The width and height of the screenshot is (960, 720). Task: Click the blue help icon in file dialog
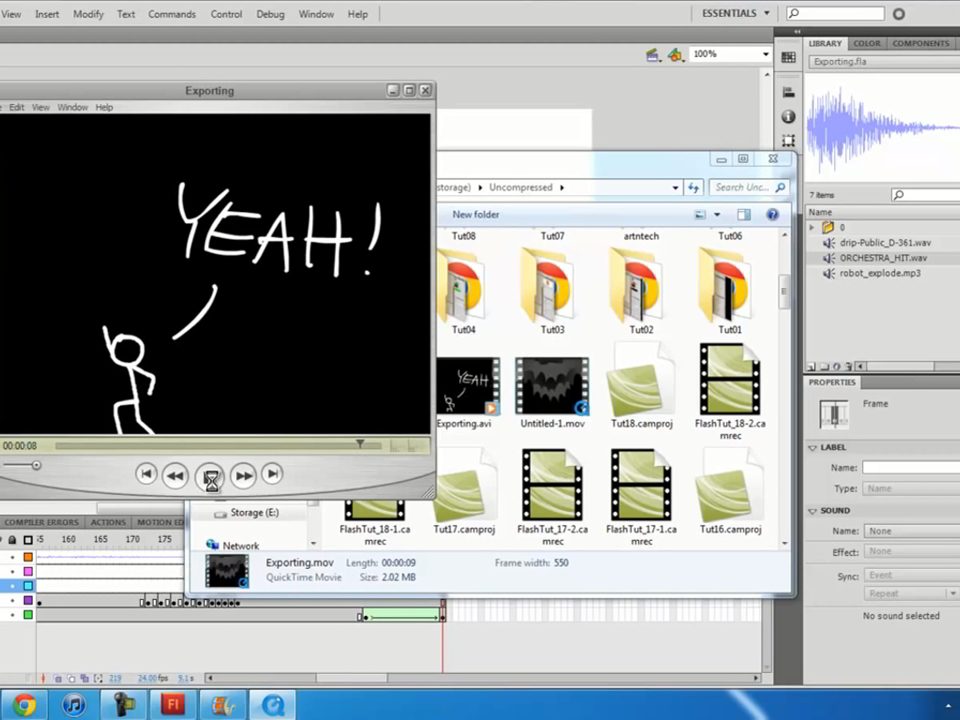coord(773,215)
